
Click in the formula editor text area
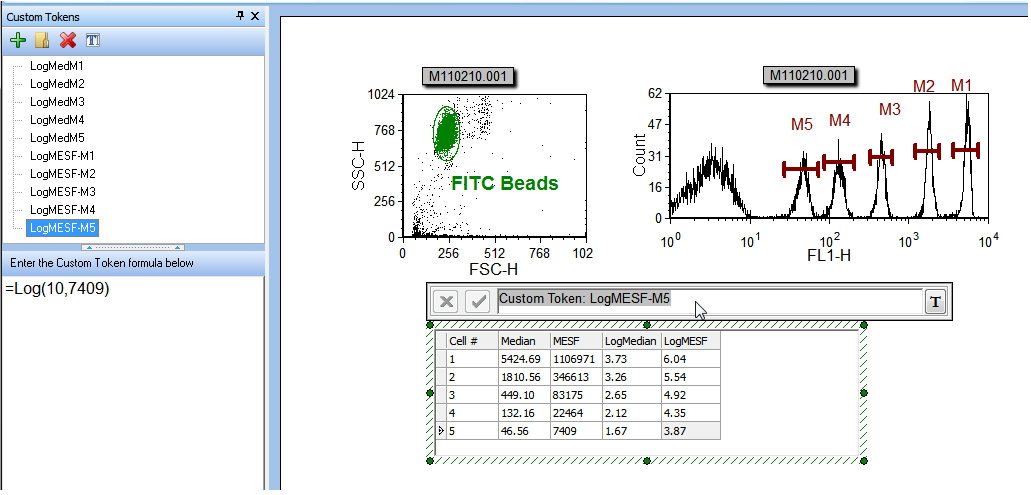pyautogui.click(x=132, y=380)
